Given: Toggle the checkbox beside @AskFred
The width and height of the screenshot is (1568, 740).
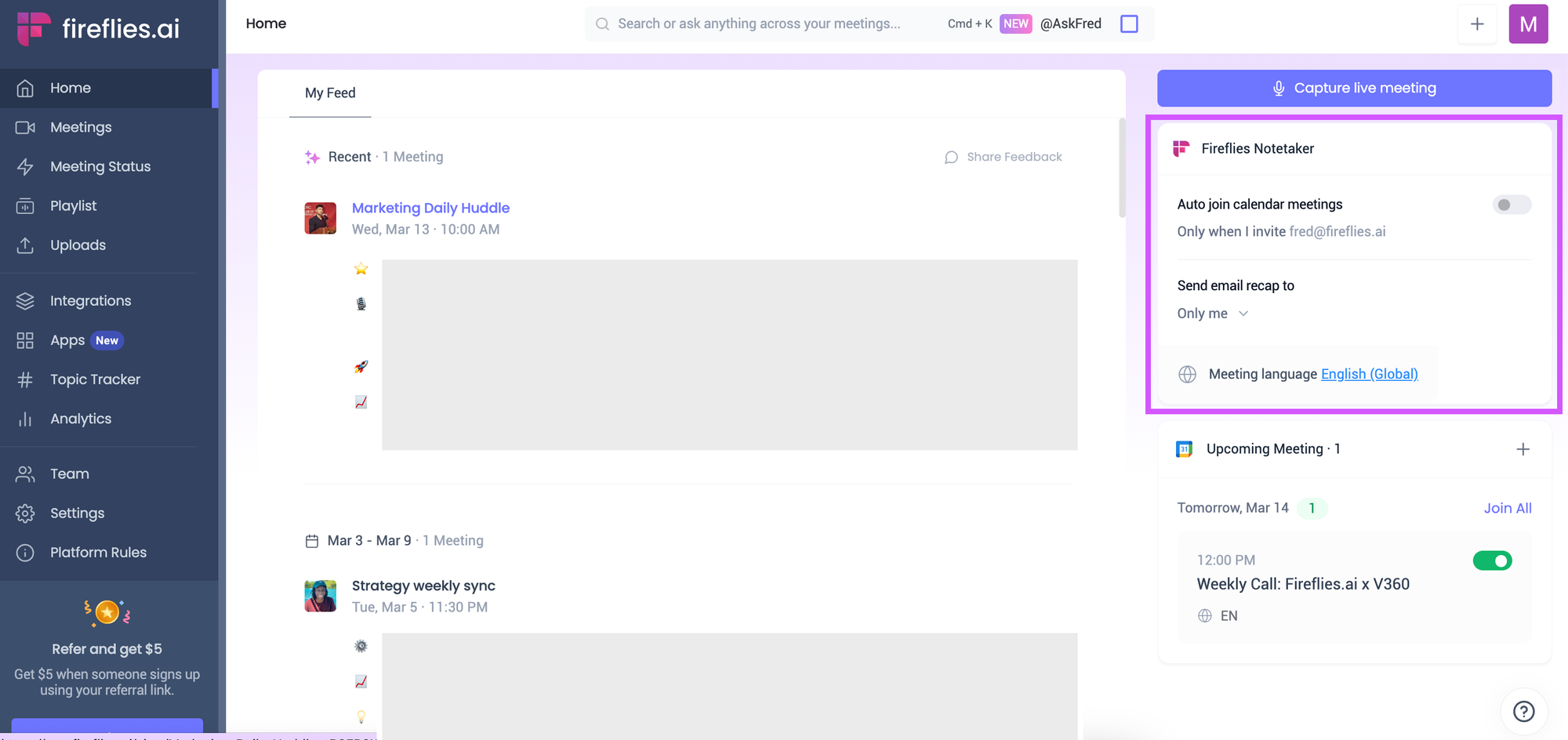Looking at the screenshot, I should (x=1129, y=24).
